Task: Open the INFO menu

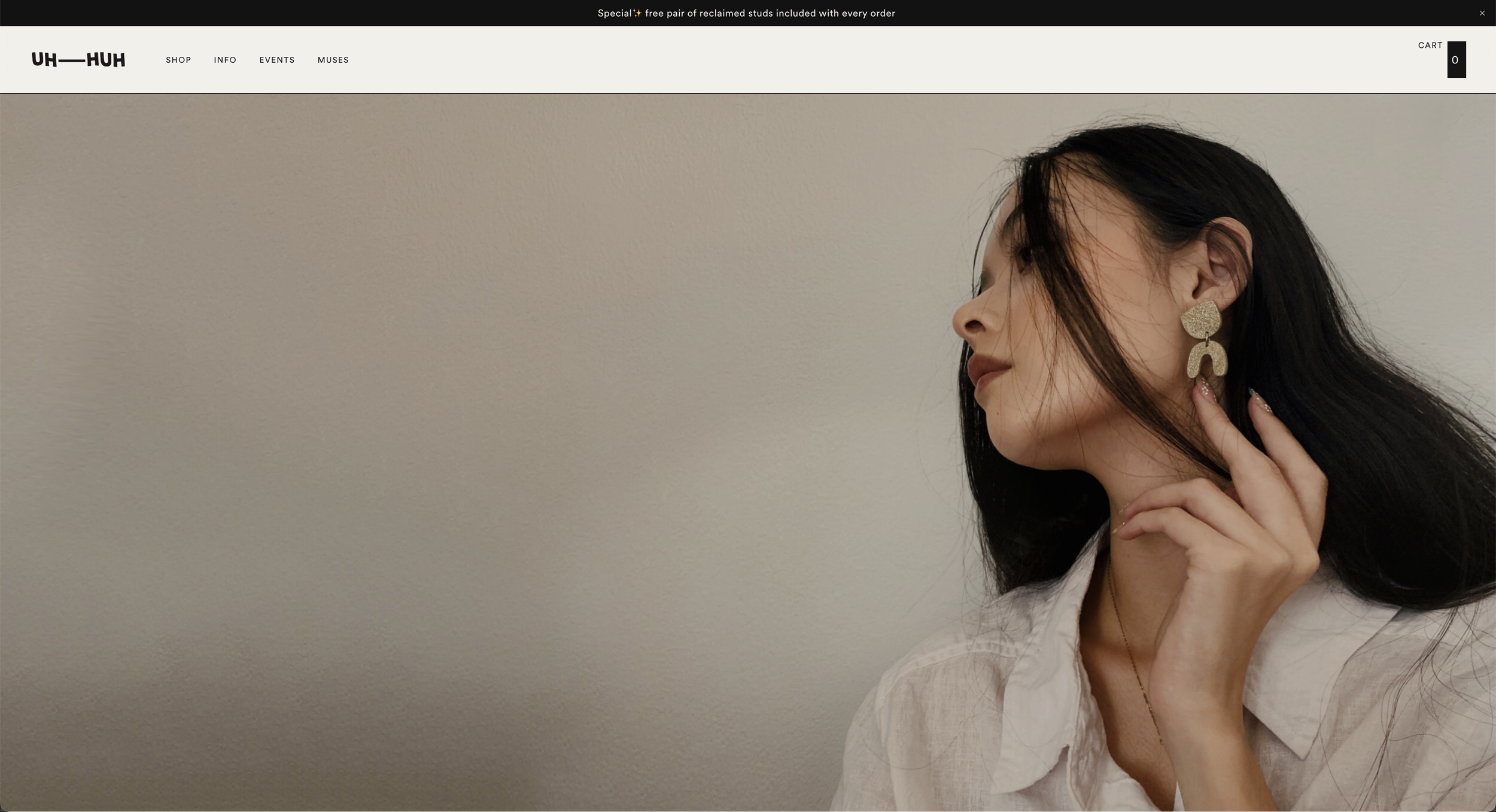Action: point(225,60)
